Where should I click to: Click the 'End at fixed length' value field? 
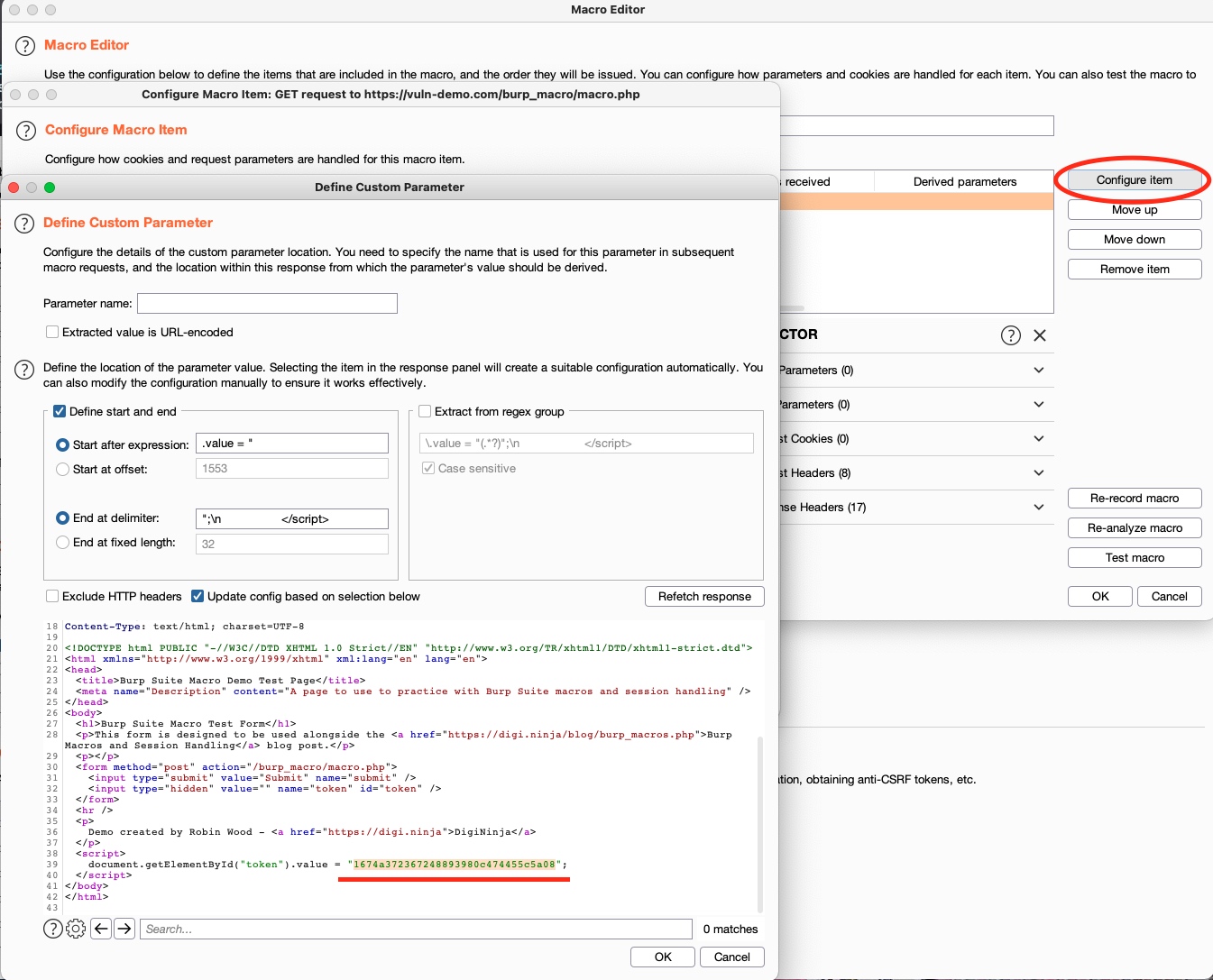(292, 544)
